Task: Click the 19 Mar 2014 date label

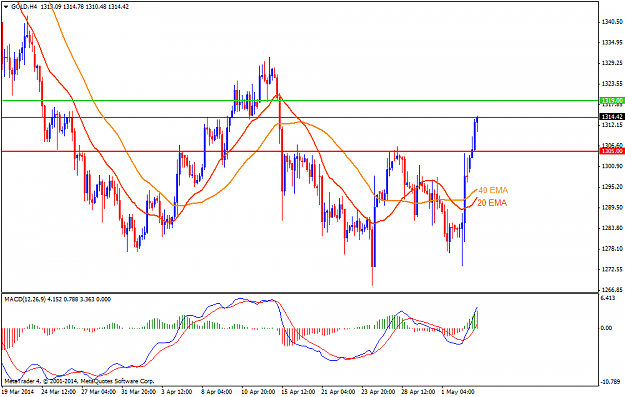Action: coord(18,392)
